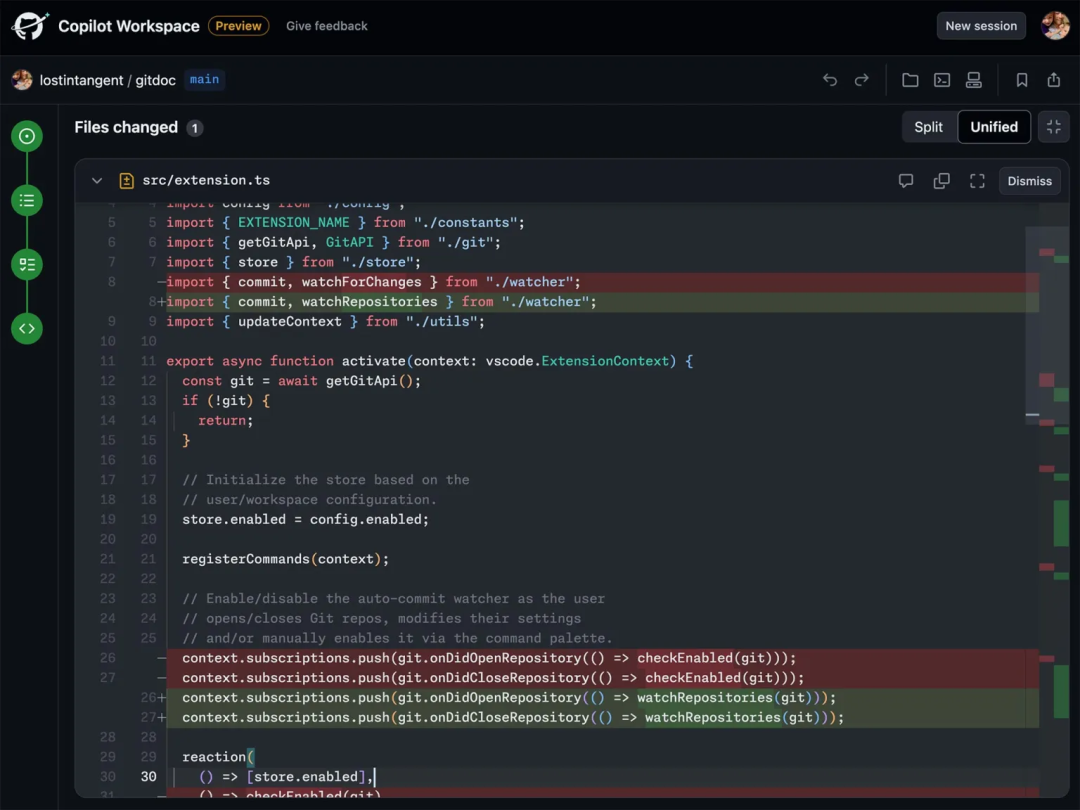The image size is (1080, 810).
Task: Open the share/export icon
Action: pos(1054,79)
